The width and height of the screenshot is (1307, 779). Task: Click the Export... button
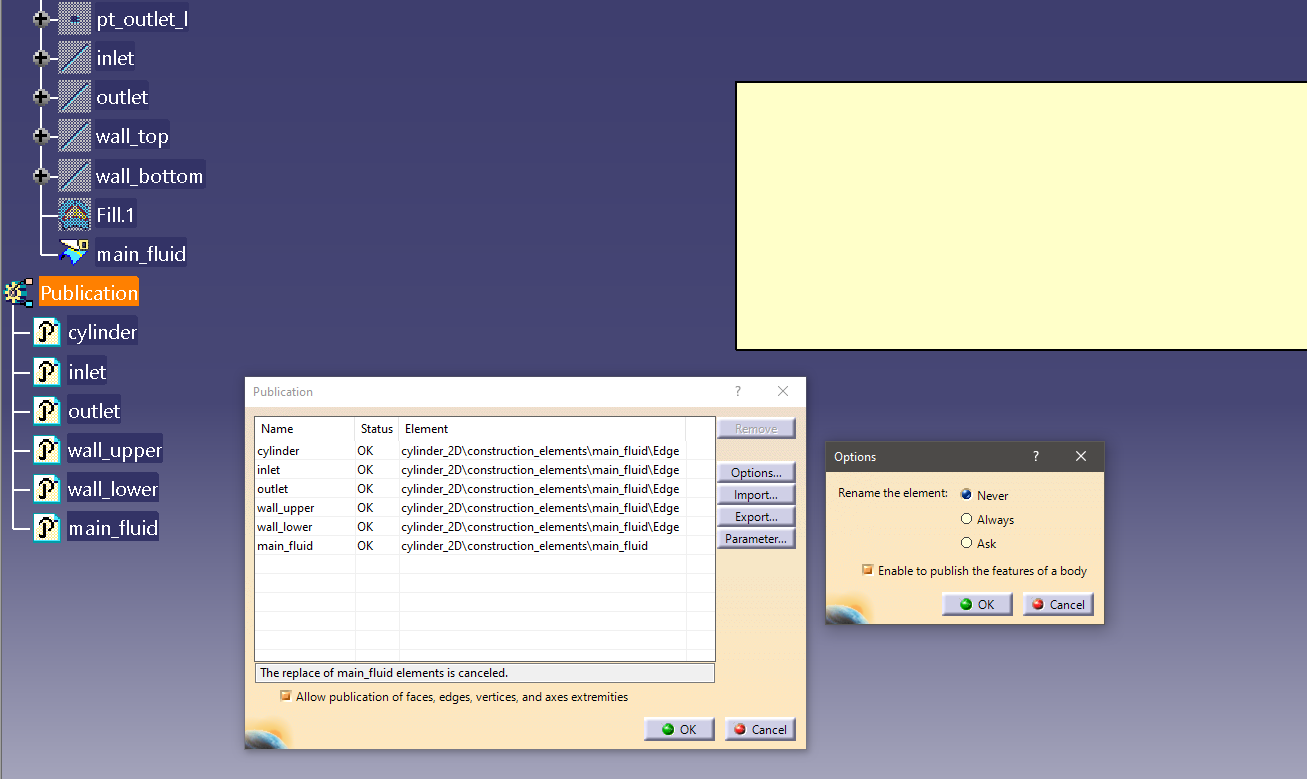tap(756, 517)
